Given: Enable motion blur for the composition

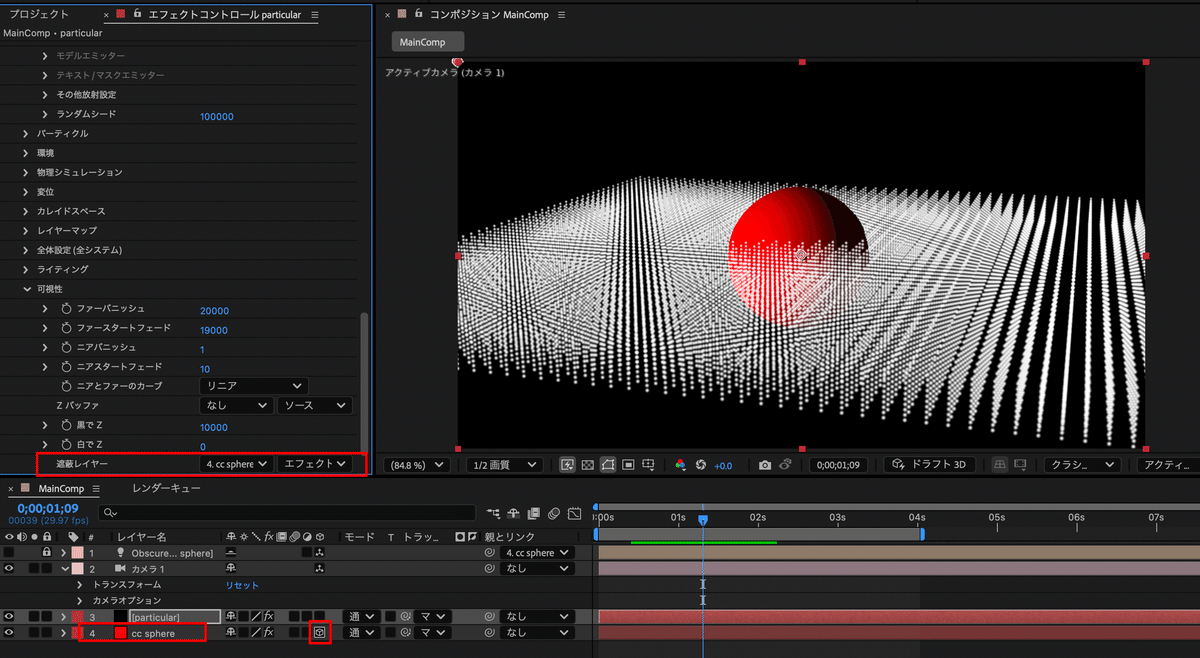Looking at the screenshot, I should 554,513.
